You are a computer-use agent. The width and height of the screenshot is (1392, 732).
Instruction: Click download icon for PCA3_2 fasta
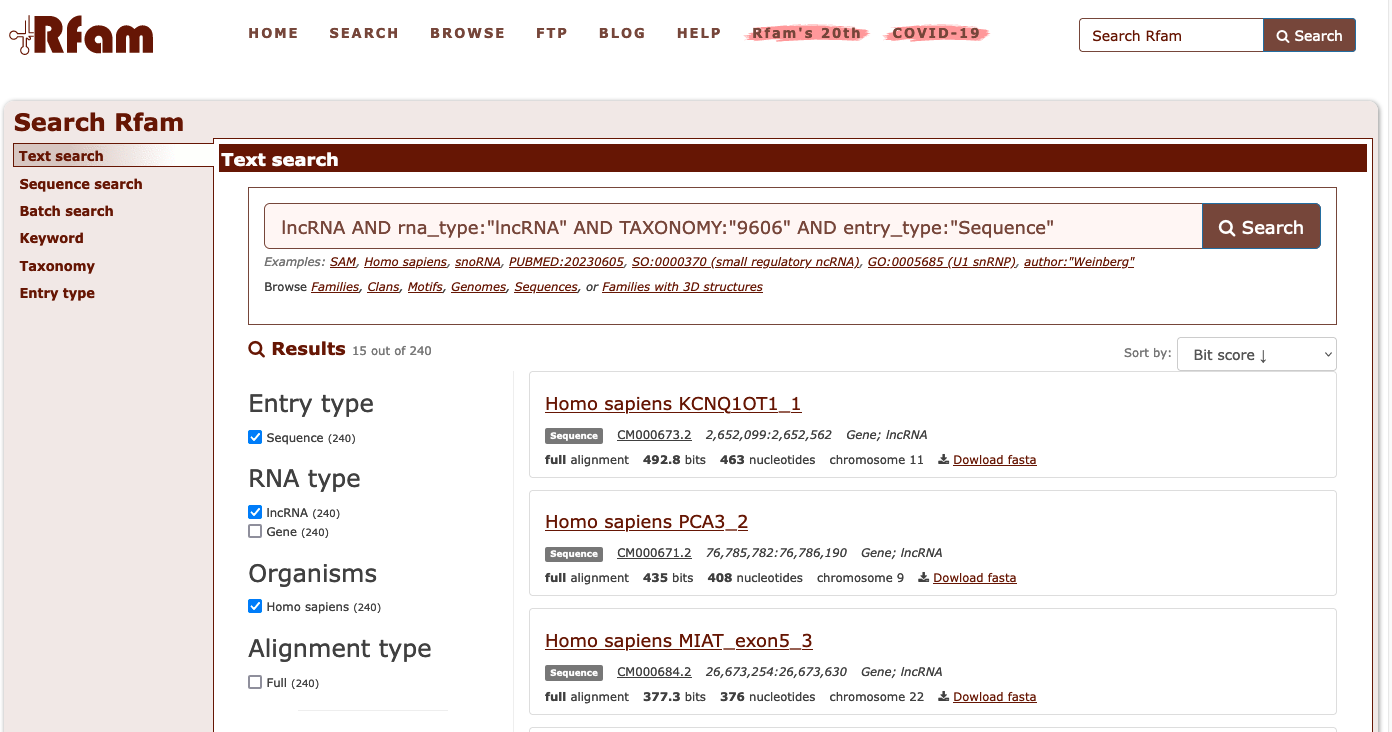923,578
